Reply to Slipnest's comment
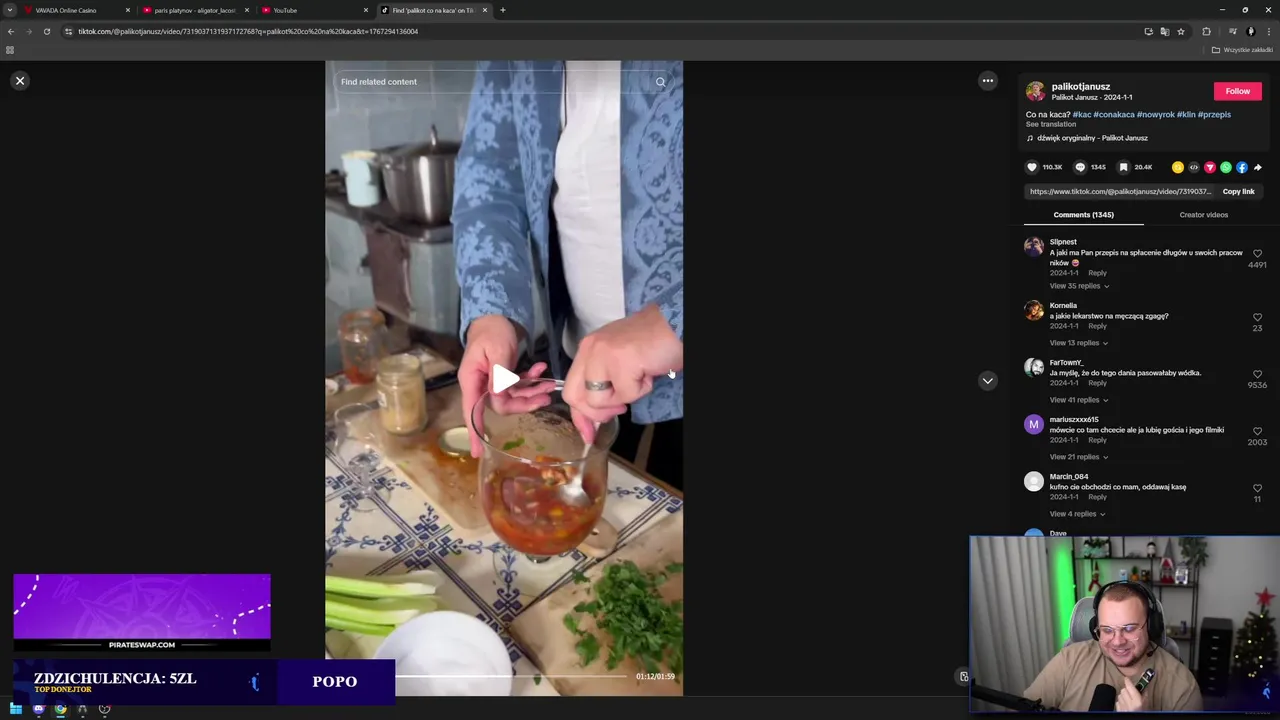Screen dimensions: 1280x720 pyautogui.click(x=1097, y=273)
